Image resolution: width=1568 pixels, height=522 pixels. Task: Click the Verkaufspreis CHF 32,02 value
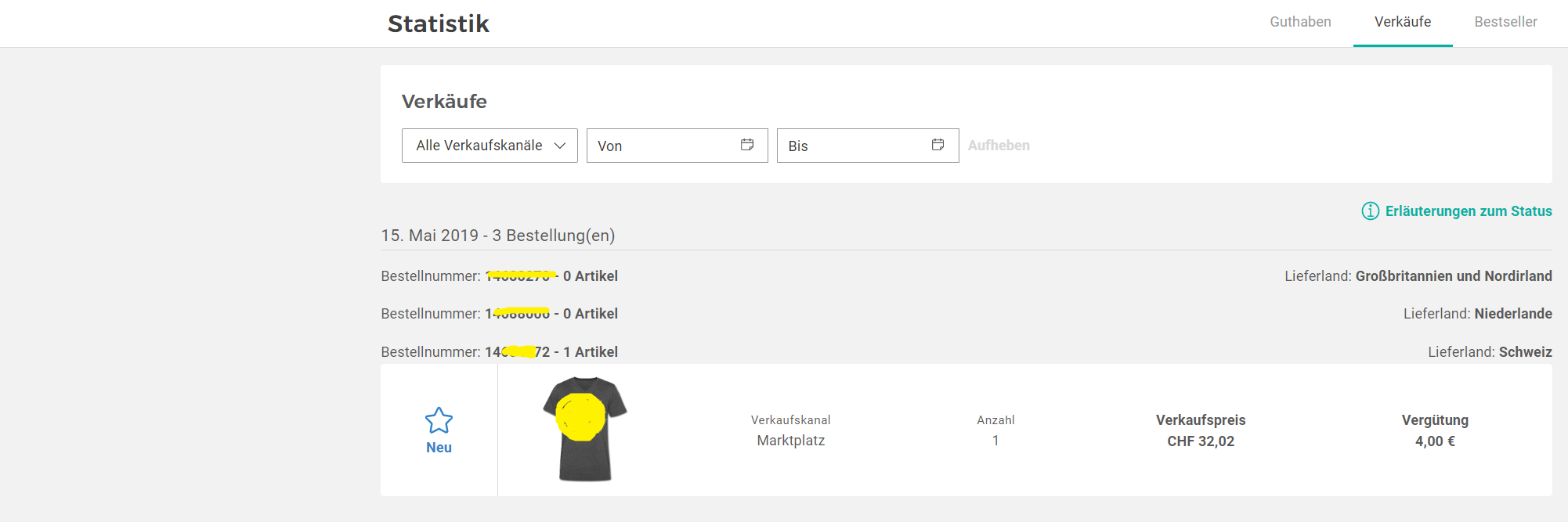(1200, 441)
